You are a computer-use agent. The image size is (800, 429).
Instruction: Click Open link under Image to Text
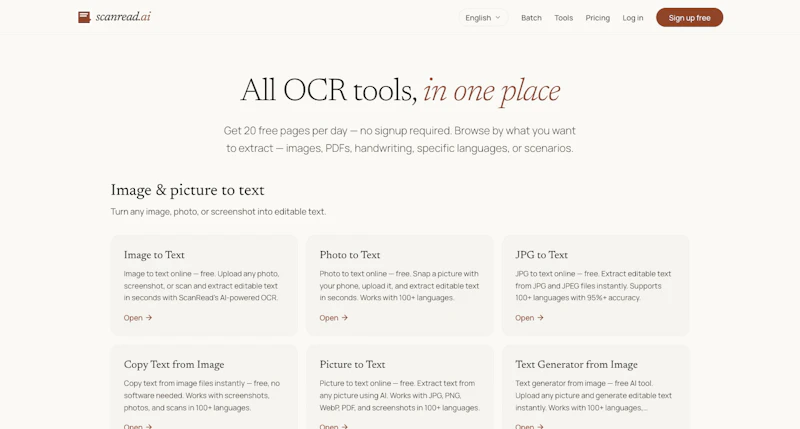pyautogui.click(x=138, y=318)
